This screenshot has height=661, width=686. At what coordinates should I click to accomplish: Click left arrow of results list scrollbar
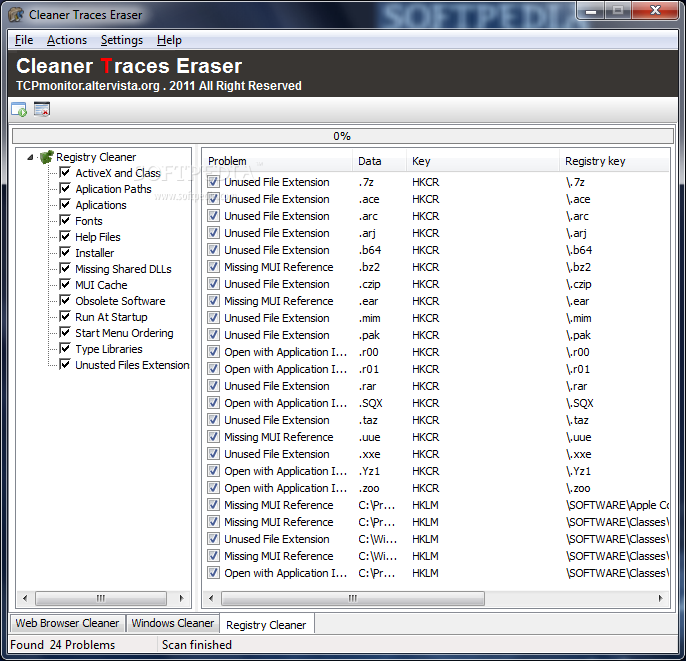click(x=211, y=598)
